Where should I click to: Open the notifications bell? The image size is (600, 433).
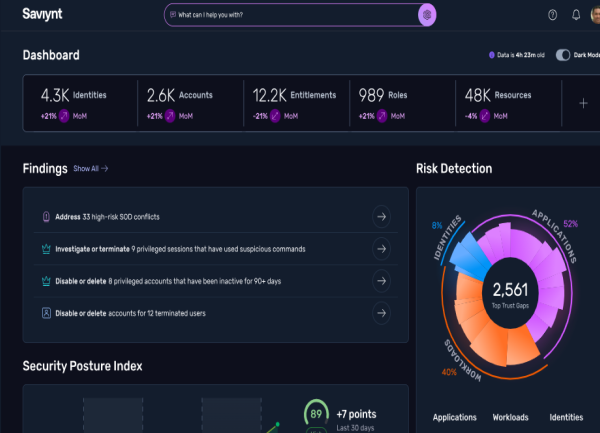coord(575,15)
